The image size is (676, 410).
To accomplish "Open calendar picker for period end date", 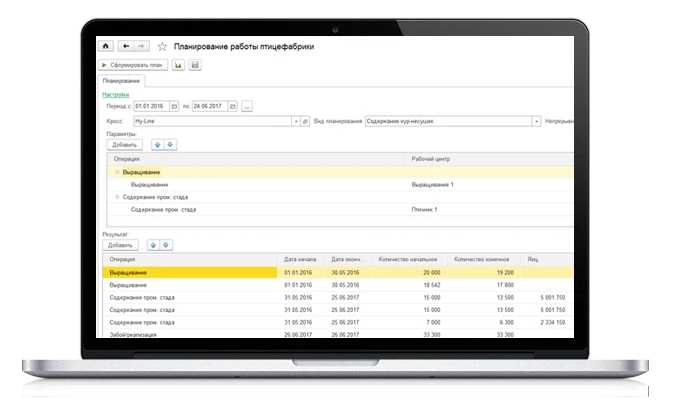I will coord(231,106).
